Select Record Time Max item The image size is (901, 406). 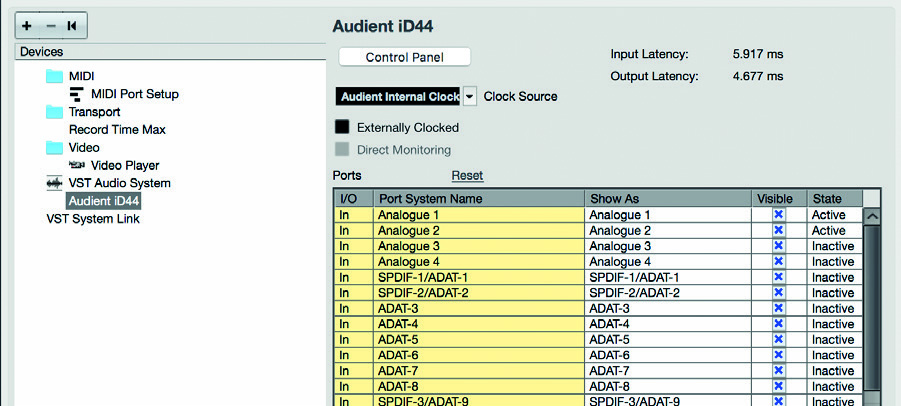(x=117, y=130)
